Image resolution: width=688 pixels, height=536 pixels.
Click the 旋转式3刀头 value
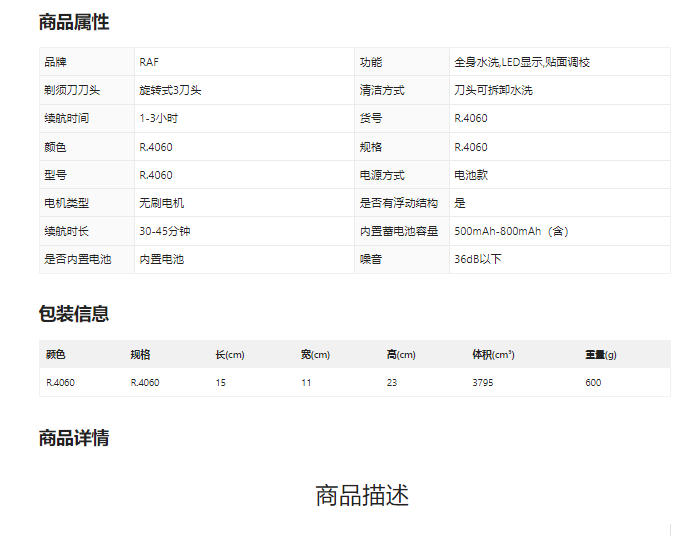click(170, 90)
